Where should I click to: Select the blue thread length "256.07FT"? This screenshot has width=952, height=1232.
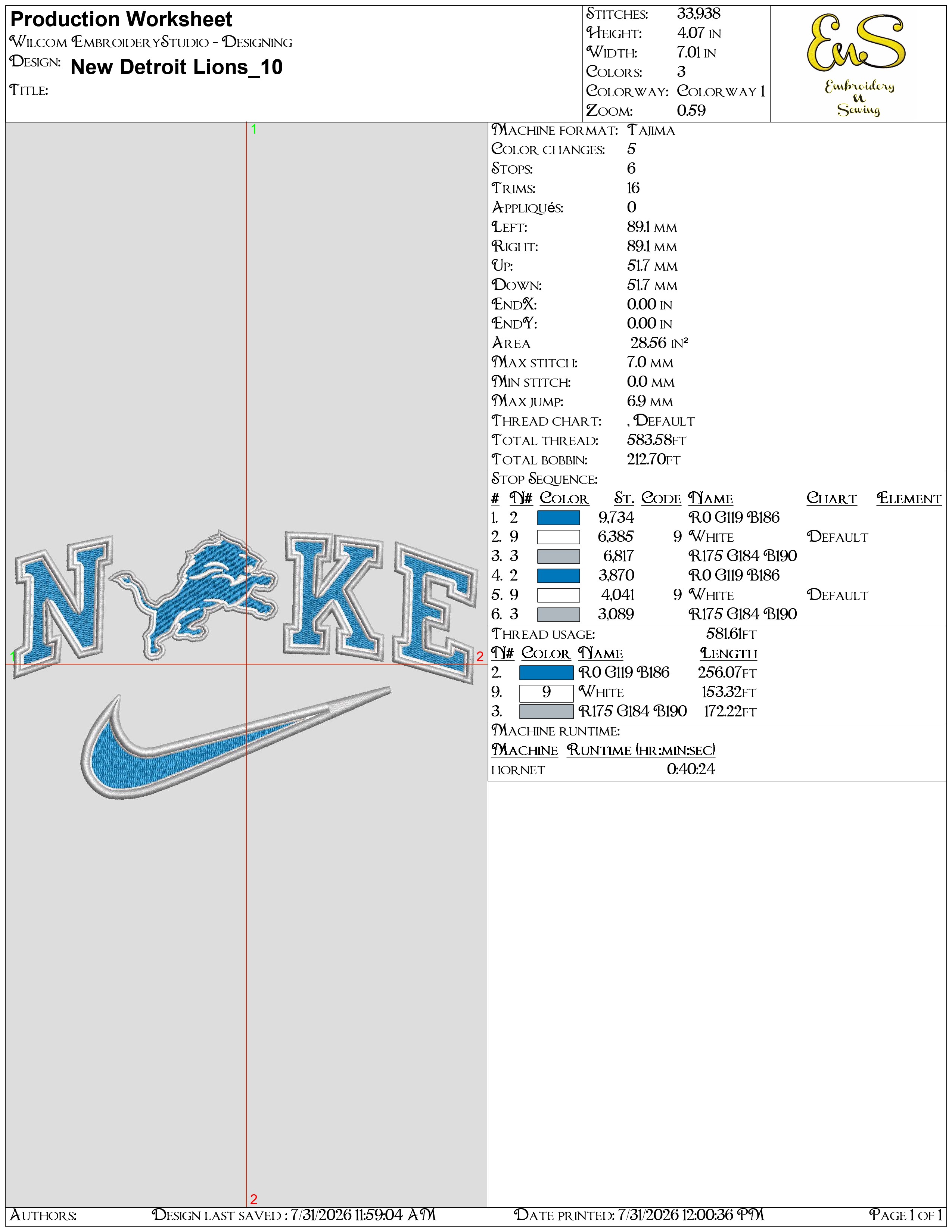[727, 672]
